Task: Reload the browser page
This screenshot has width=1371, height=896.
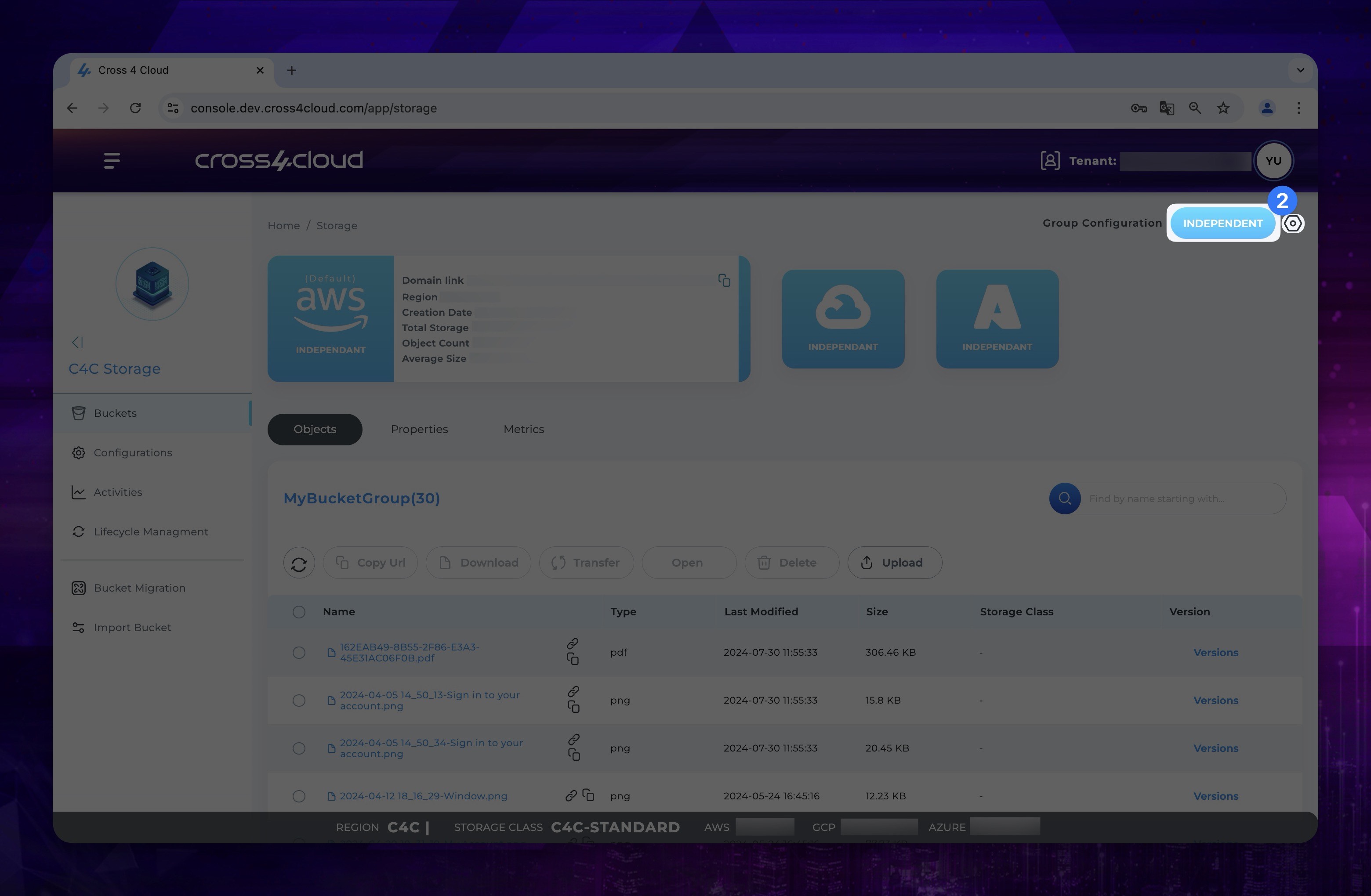Action: [x=135, y=108]
